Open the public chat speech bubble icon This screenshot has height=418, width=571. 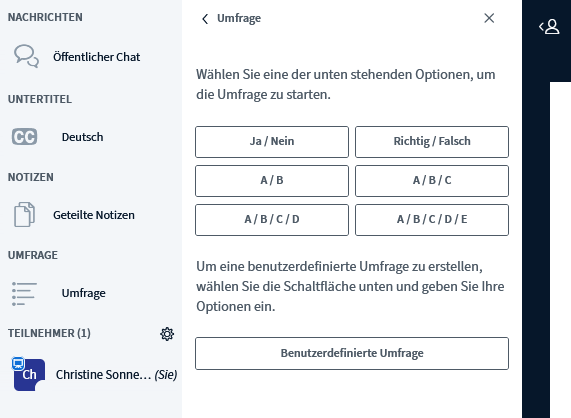pyautogui.click(x=26, y=56)
